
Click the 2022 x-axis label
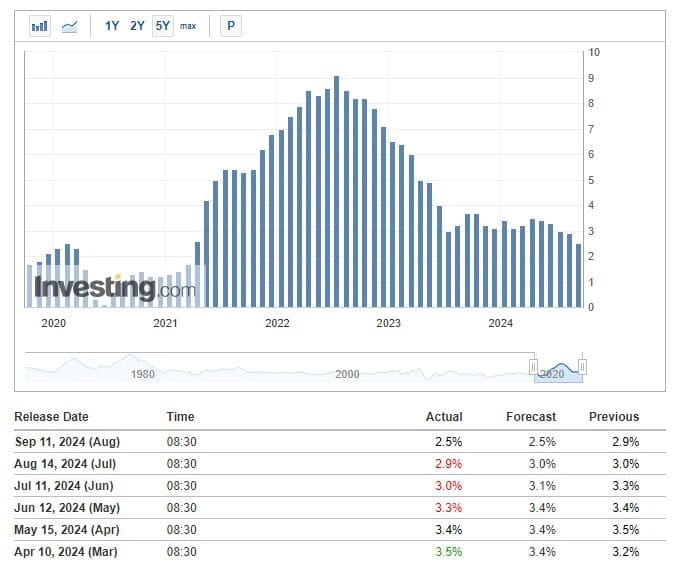click(277, 323)
